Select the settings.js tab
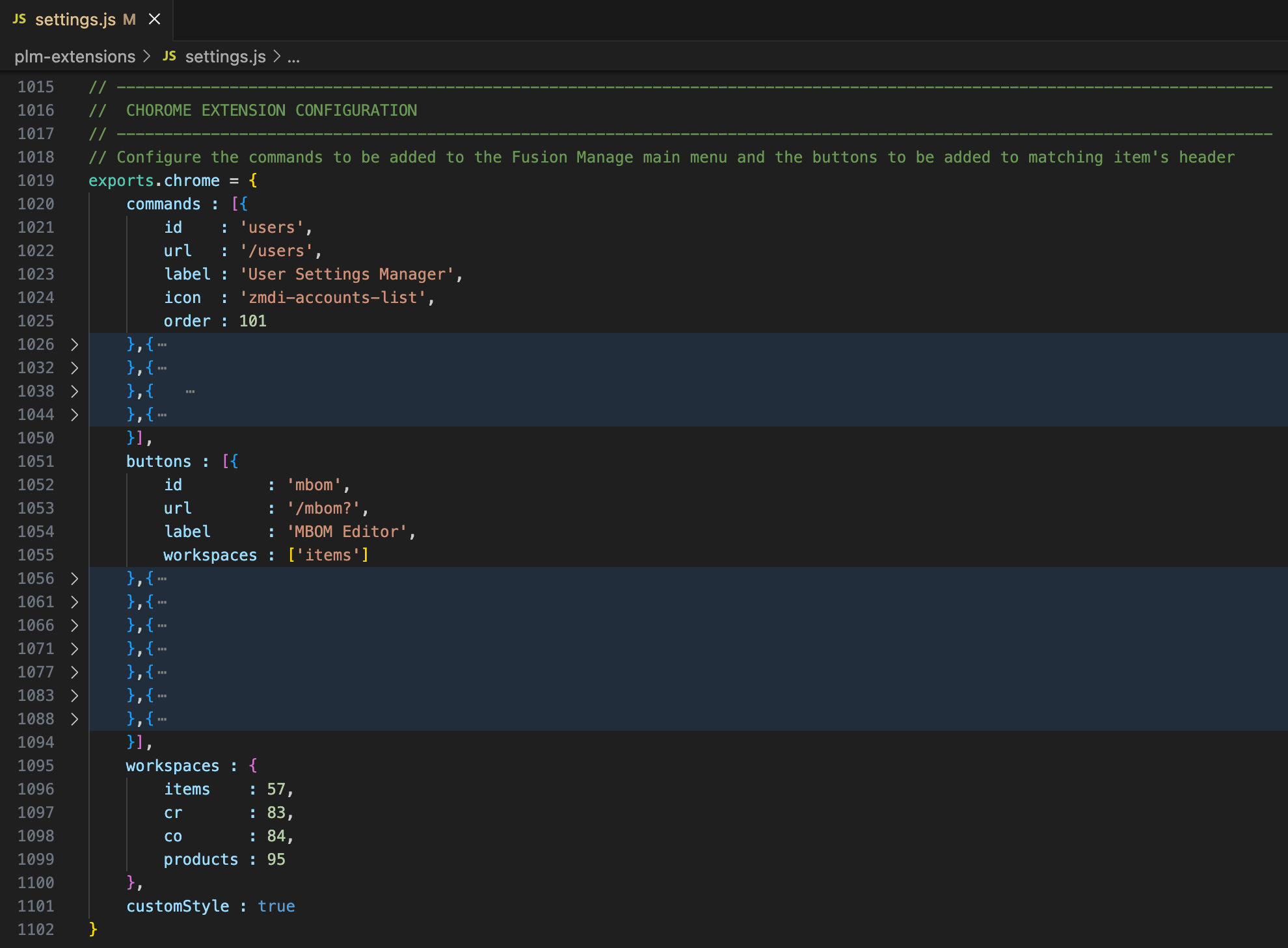 (x=75, y=20)
